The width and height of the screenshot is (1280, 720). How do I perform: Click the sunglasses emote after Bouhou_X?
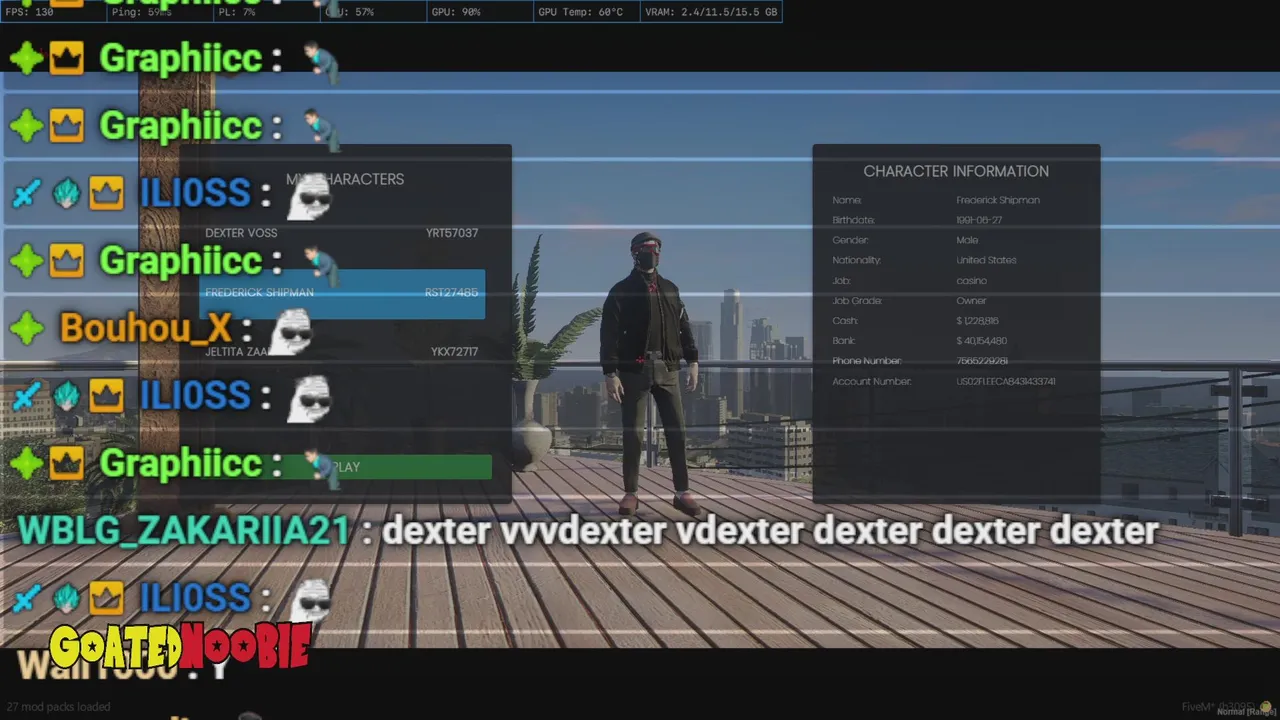[290, 331]
